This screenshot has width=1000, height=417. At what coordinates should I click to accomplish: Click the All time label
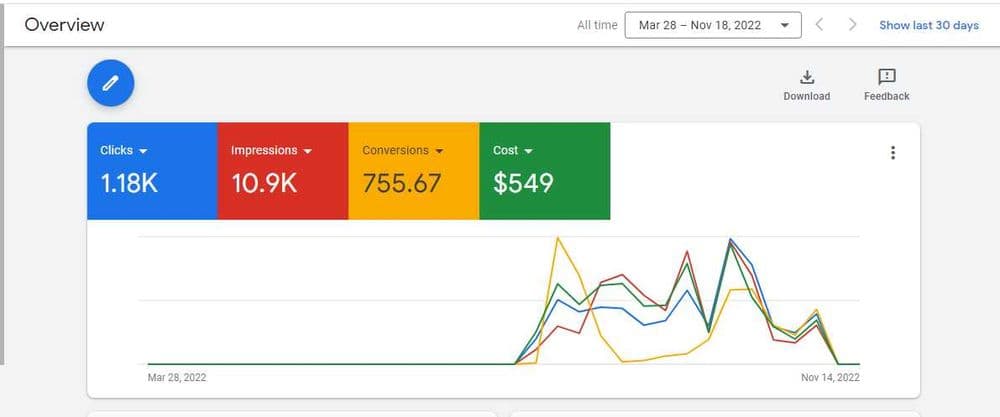pos(597,26)
